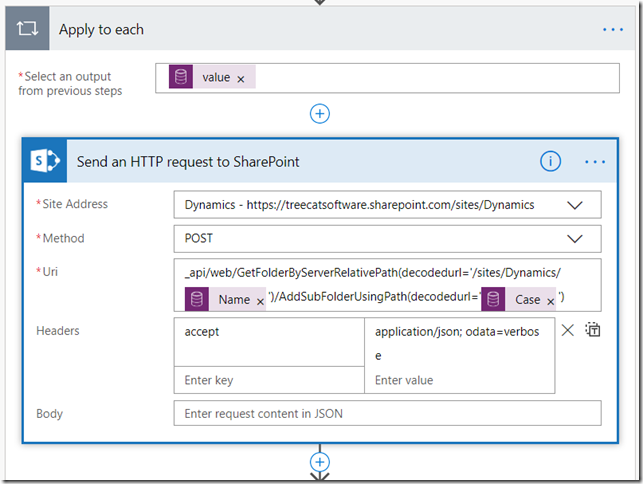Remove the value token from output field
This screenshot has height=484, width=643.
[241, 79]
